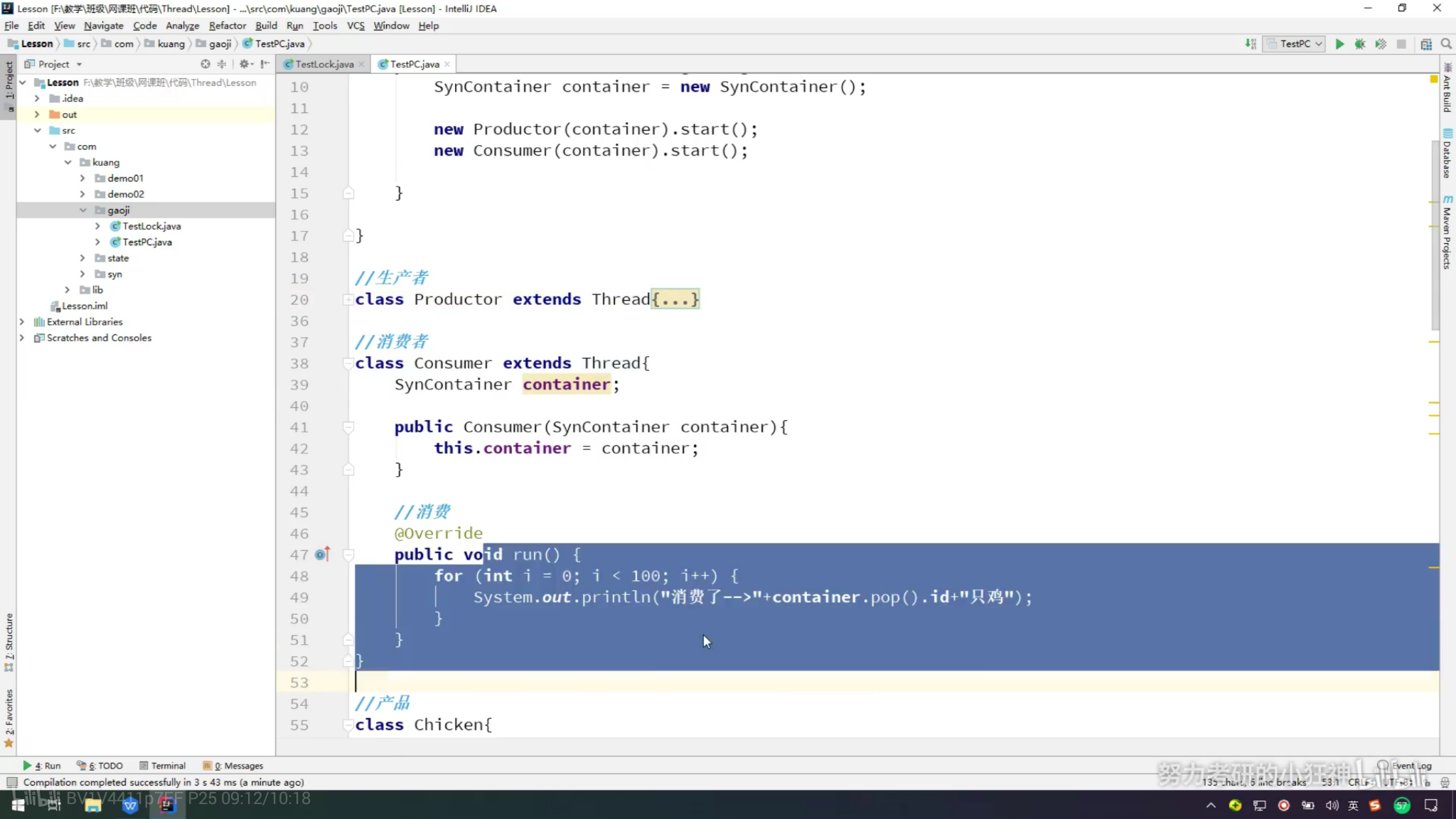This screenshot has height=819, width=1456.
Task: Select TestPC.java in the project tree
Action: 147,242
